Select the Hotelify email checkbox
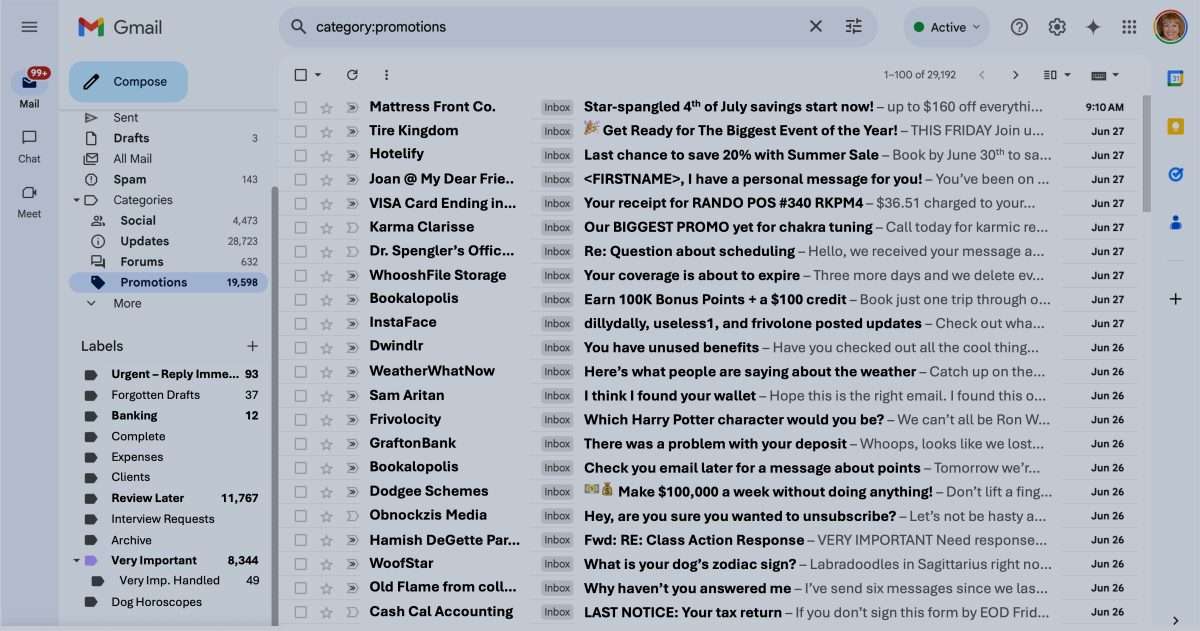Image resolution: width=1200 pixels, height=631 pixels. click(x=301, y=155)
